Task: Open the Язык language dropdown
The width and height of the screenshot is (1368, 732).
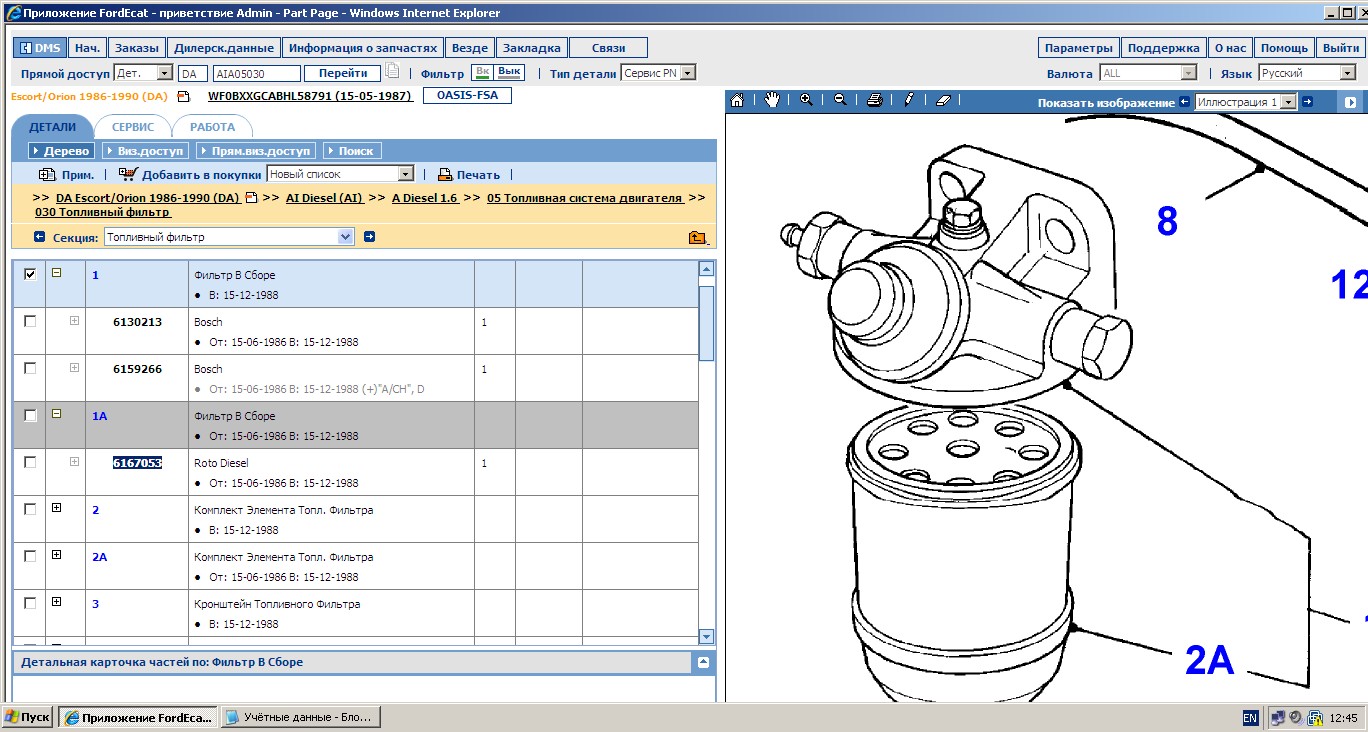Action: [1347, 73]
